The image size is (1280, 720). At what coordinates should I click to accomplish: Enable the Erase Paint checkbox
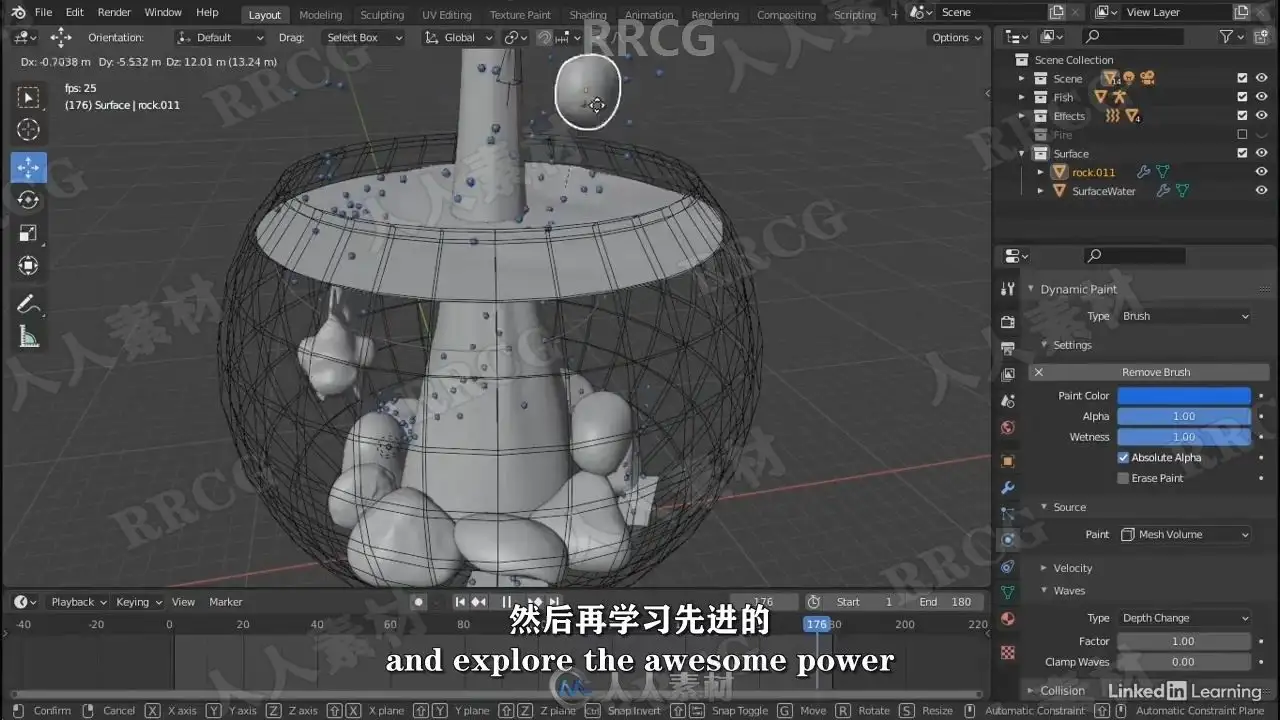pyautogui.click(x=1123, y=478)
